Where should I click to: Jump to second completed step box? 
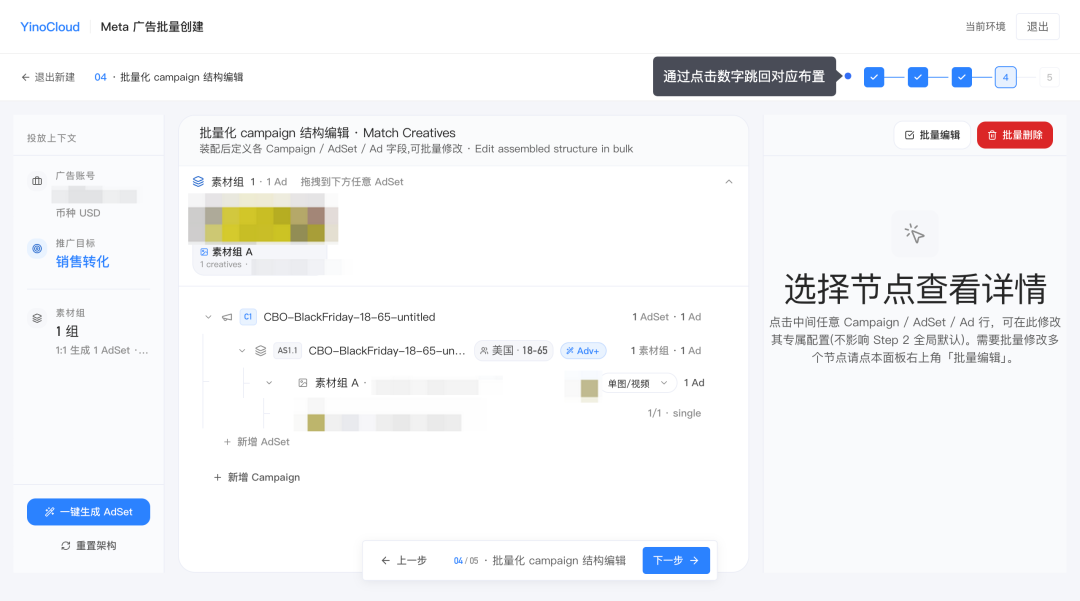917,77
